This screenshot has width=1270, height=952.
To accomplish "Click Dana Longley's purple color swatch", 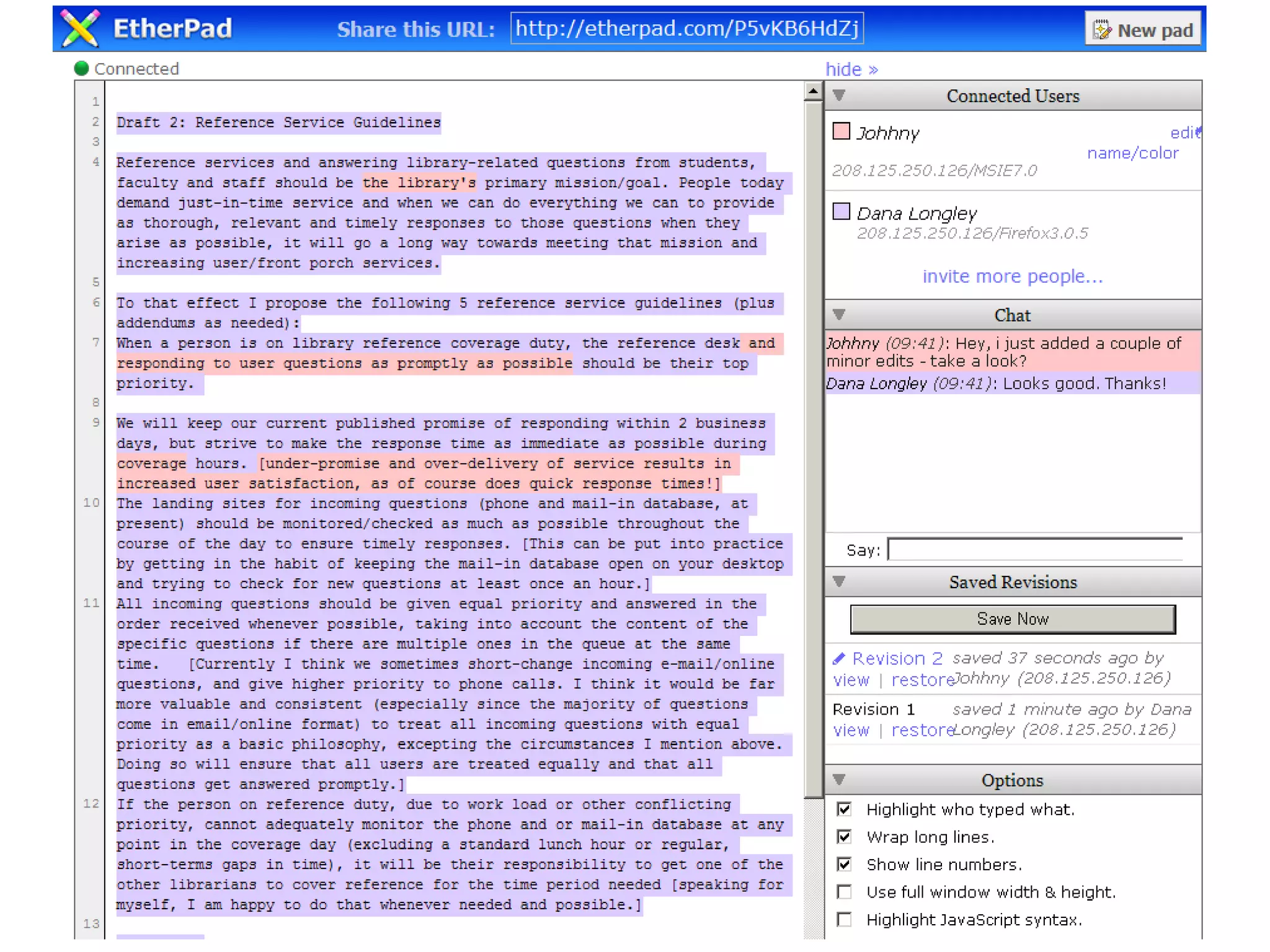I will point(841,211).
